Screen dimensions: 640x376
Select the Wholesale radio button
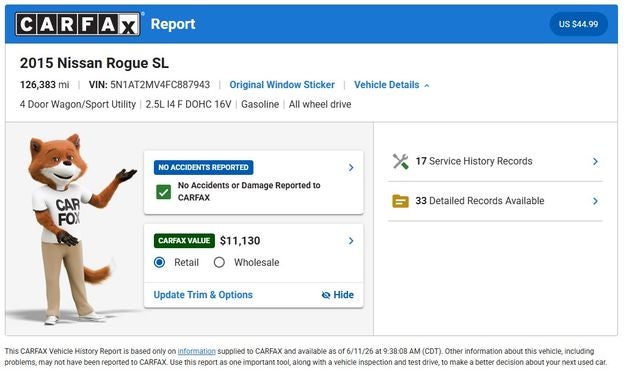coord(219,262)
